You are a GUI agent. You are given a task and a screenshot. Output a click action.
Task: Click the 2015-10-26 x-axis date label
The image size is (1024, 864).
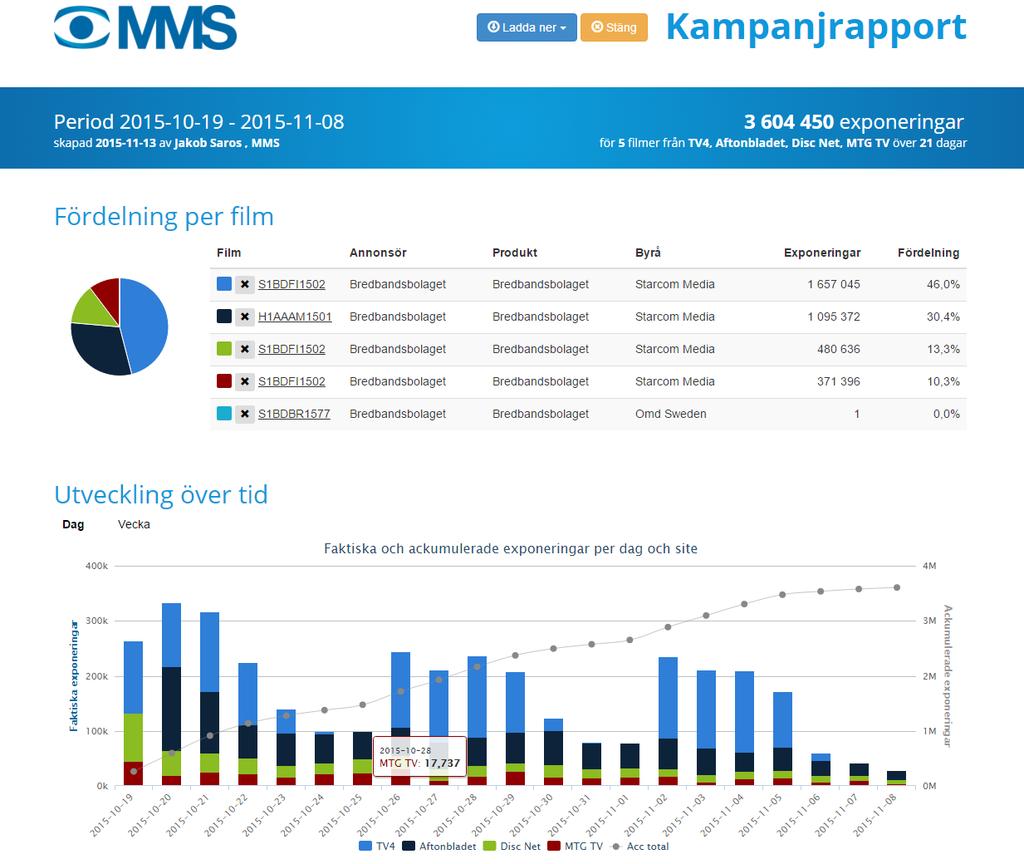379,815
